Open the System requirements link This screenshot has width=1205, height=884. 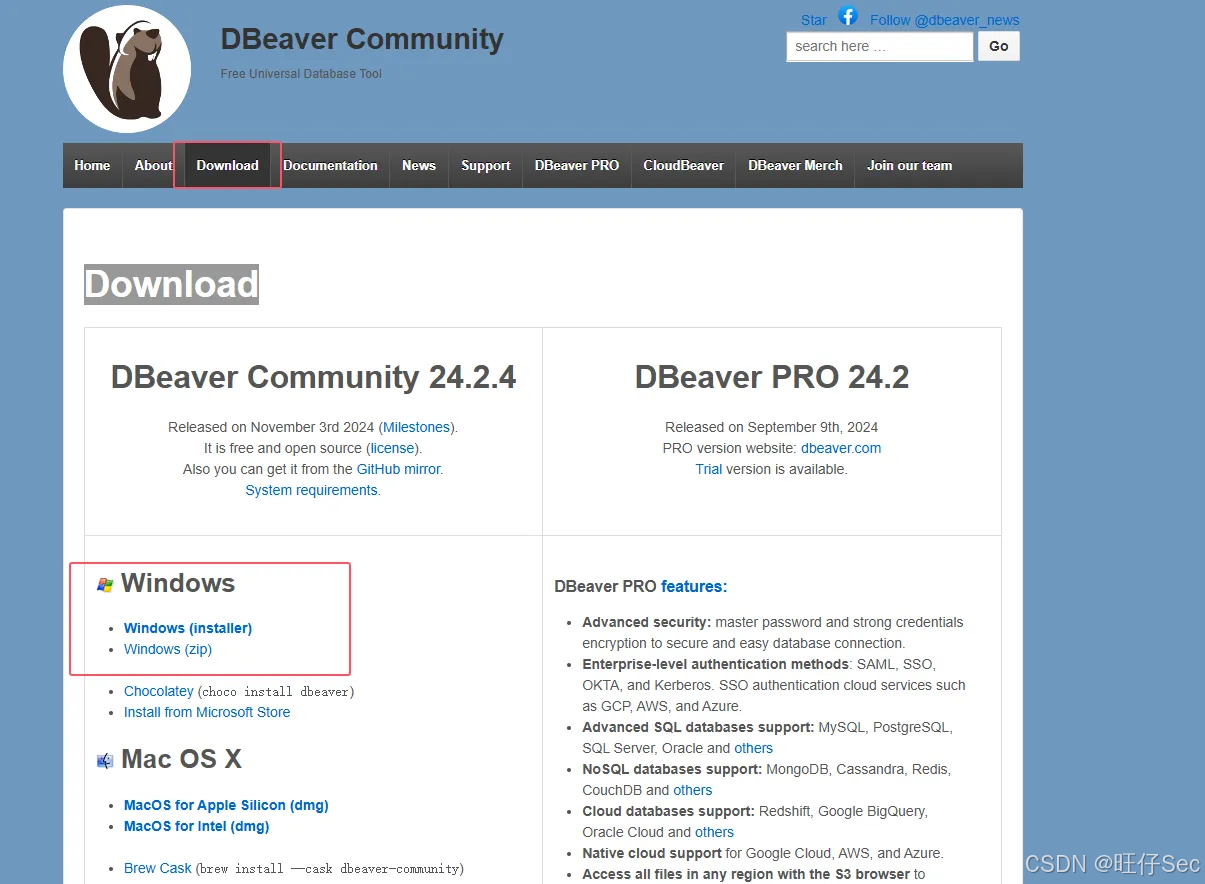point(312,490)
